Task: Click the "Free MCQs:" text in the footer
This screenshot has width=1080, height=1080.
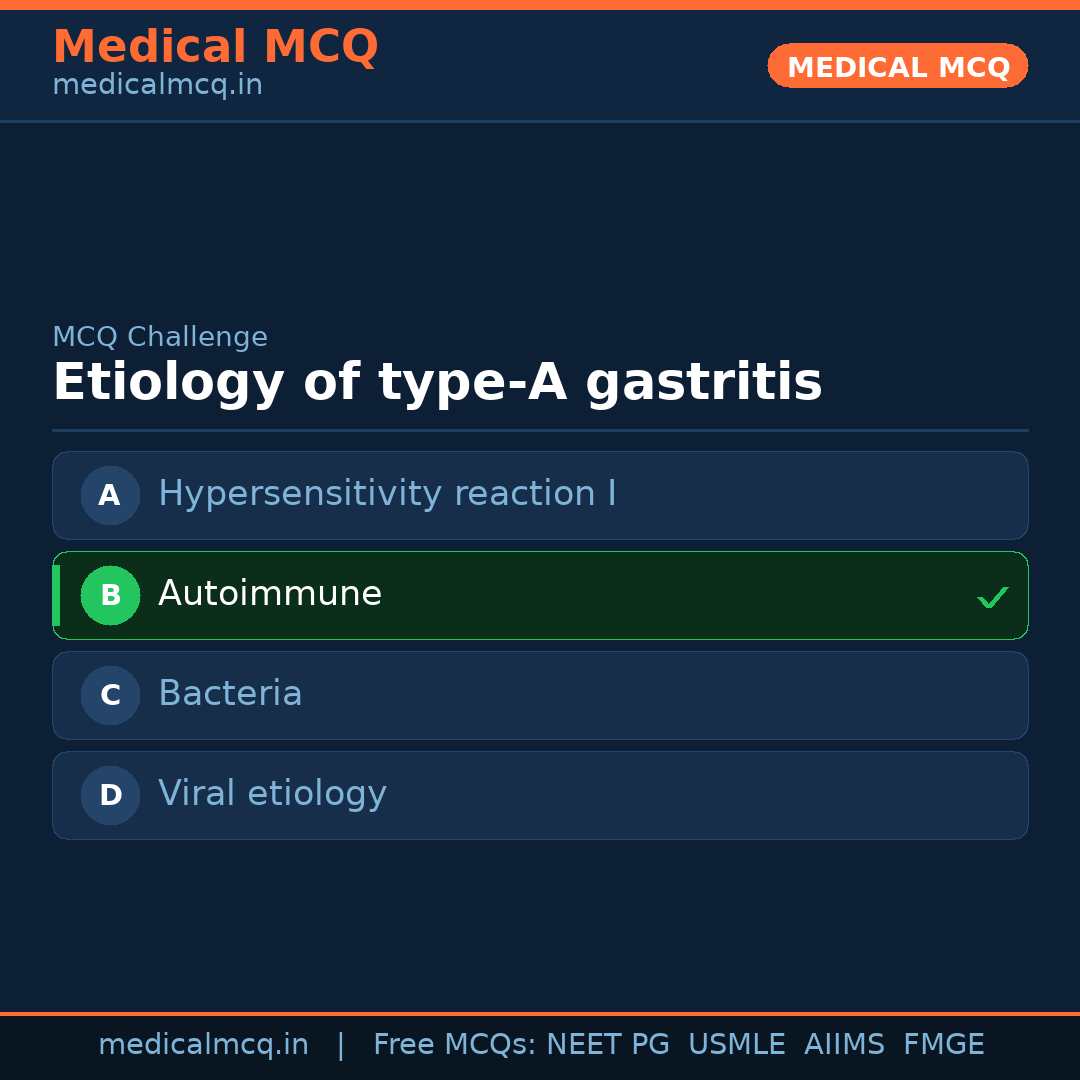Action: pyautogui.click(x=455, y=1045)
